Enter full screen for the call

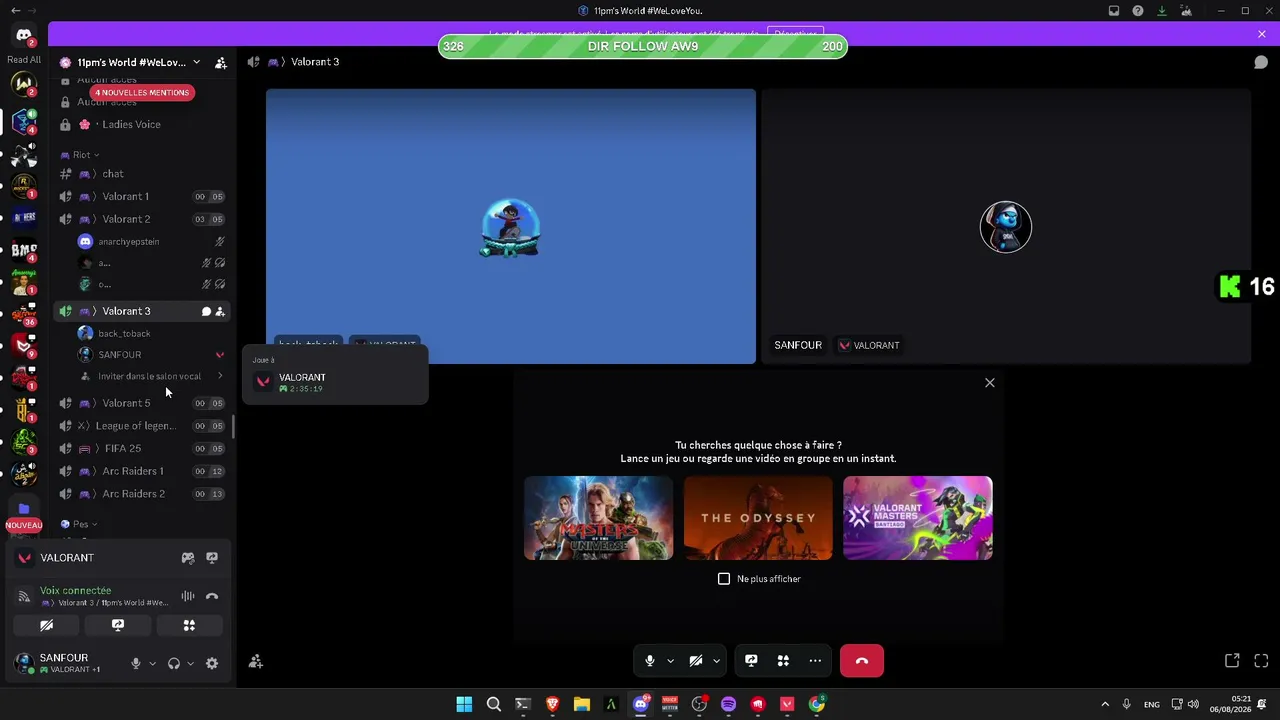(1261, 661)
